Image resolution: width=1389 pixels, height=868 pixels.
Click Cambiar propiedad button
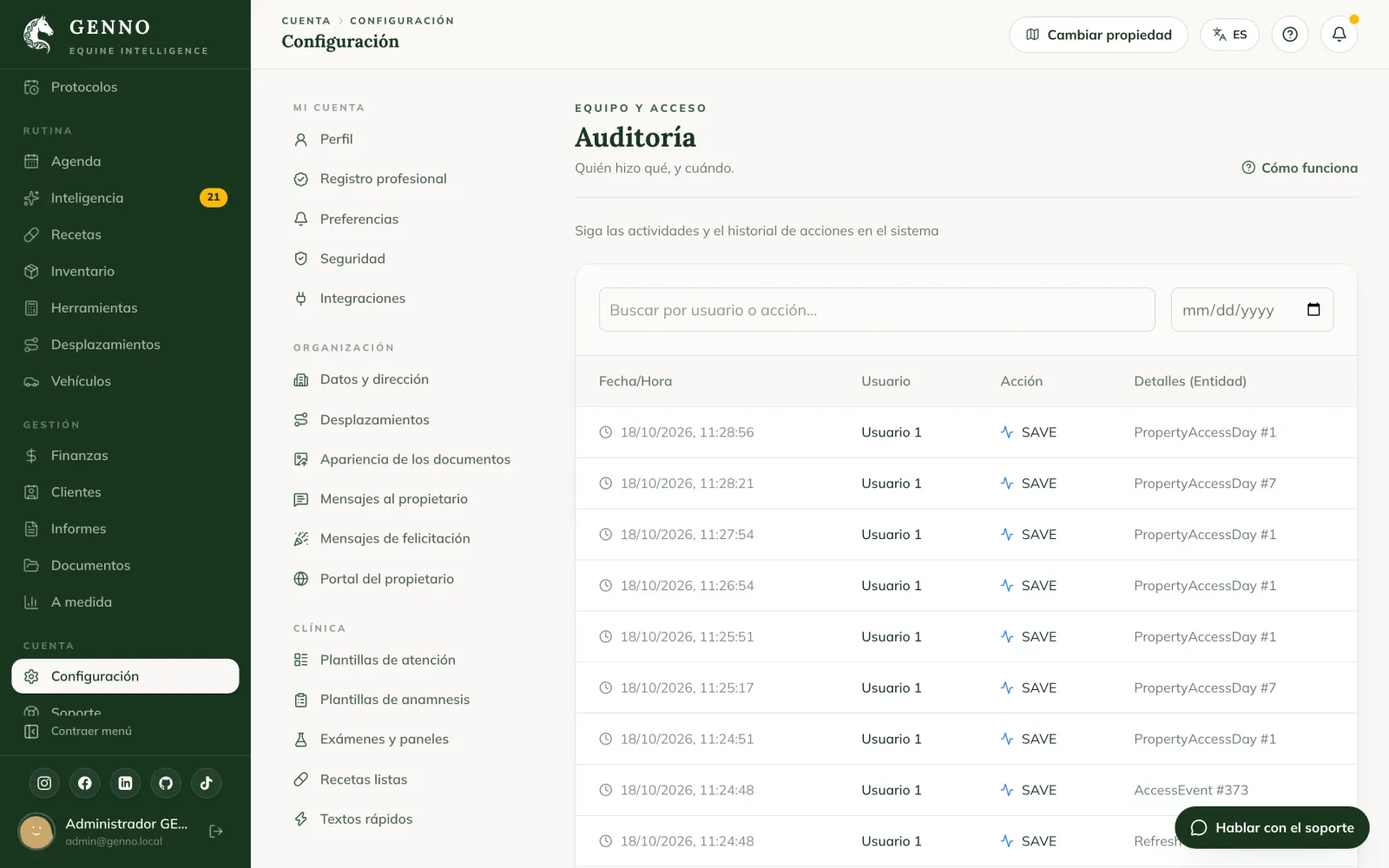click(1098, 35)
